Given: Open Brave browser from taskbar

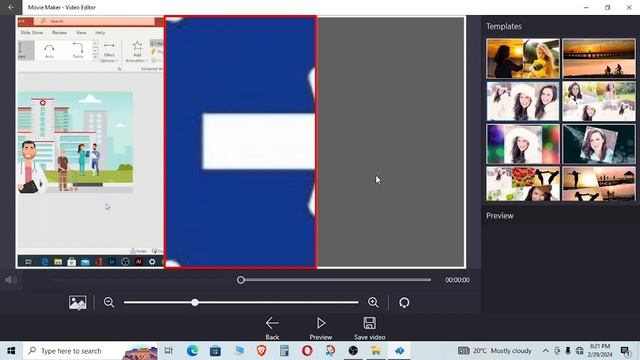Looking at the screenshot, I should (x=261, y=351).
